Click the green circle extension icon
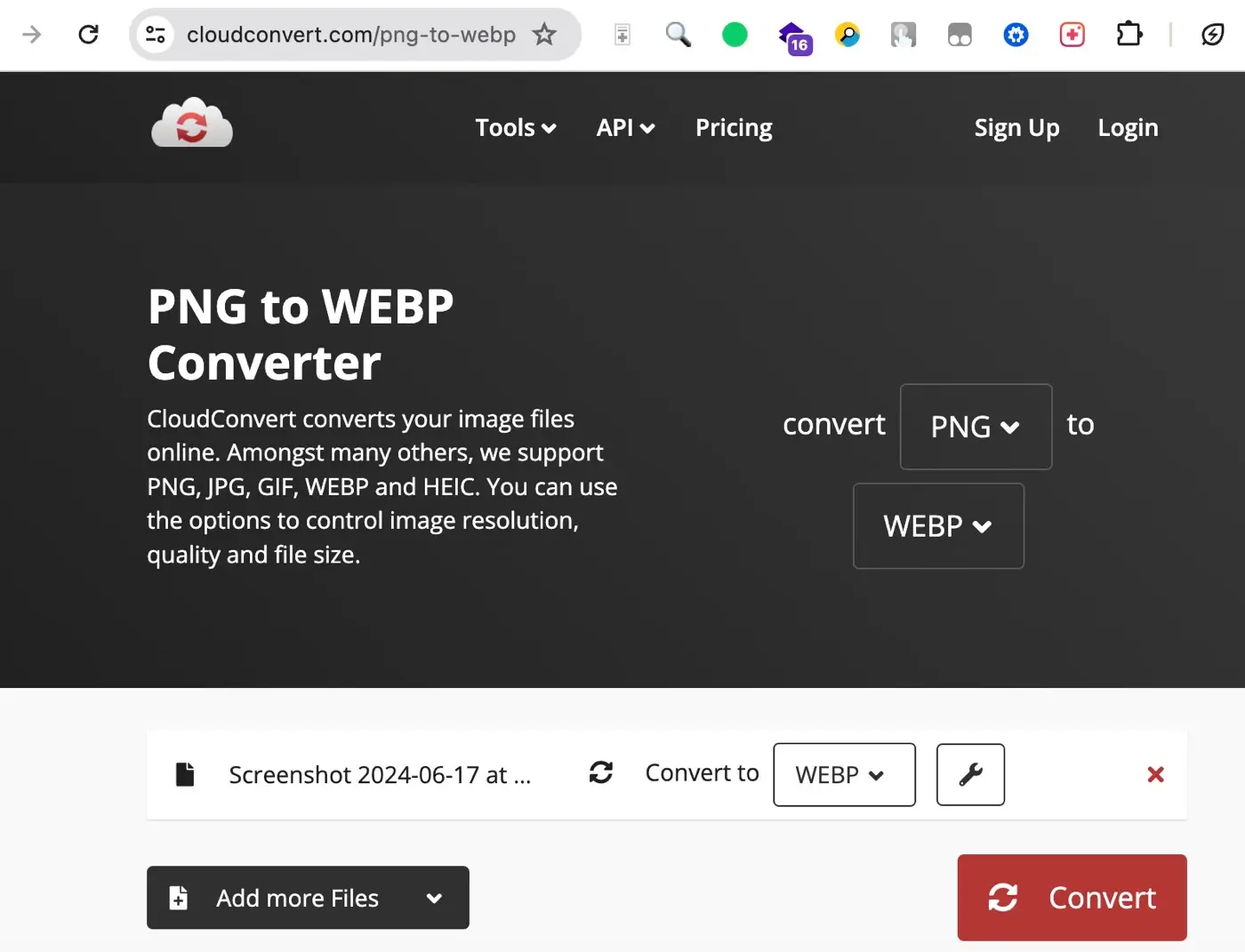1245x952 pixels. tap(735, 35)
